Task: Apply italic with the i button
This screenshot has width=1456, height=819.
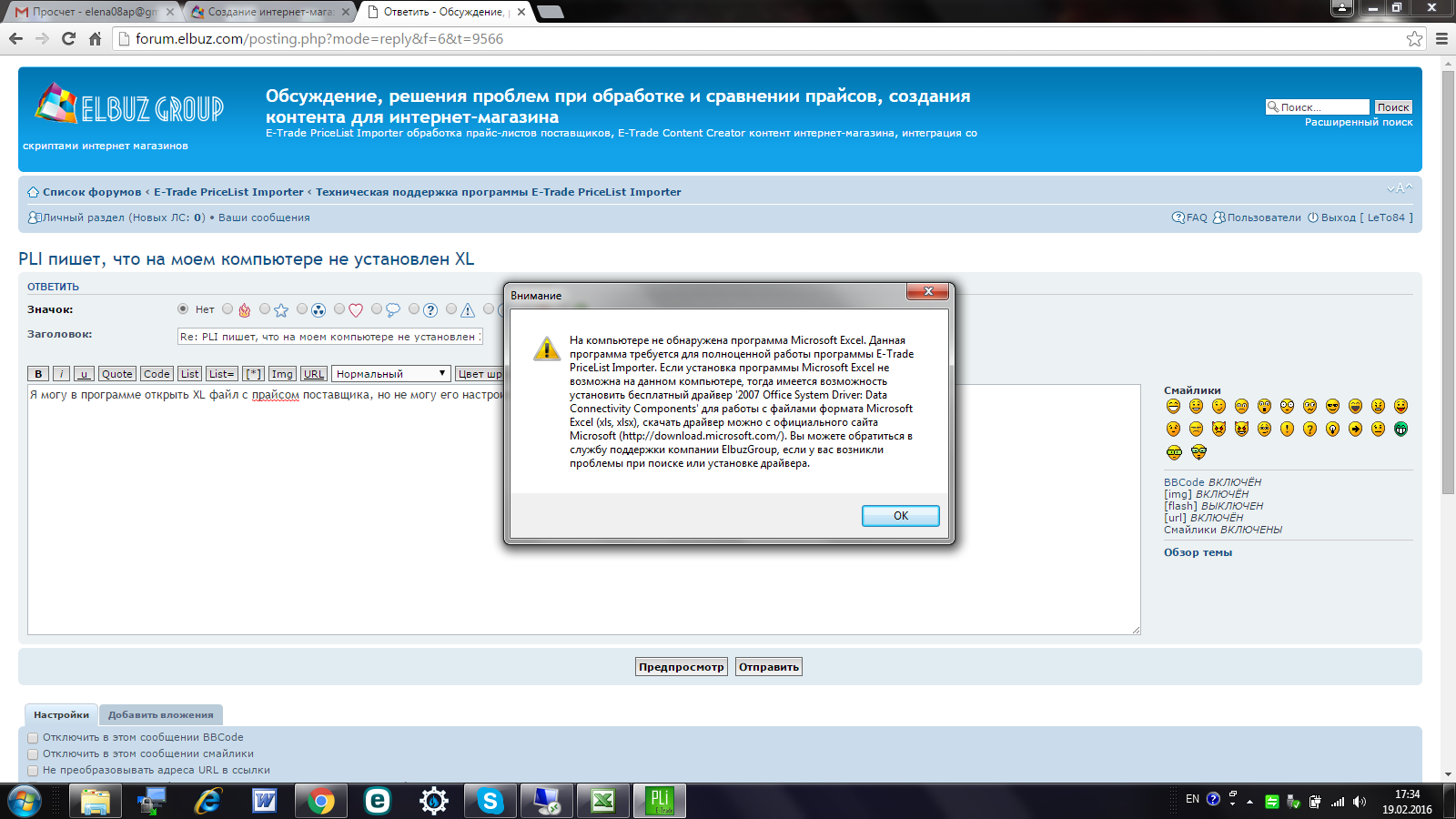Action: (x=61, y=374)
